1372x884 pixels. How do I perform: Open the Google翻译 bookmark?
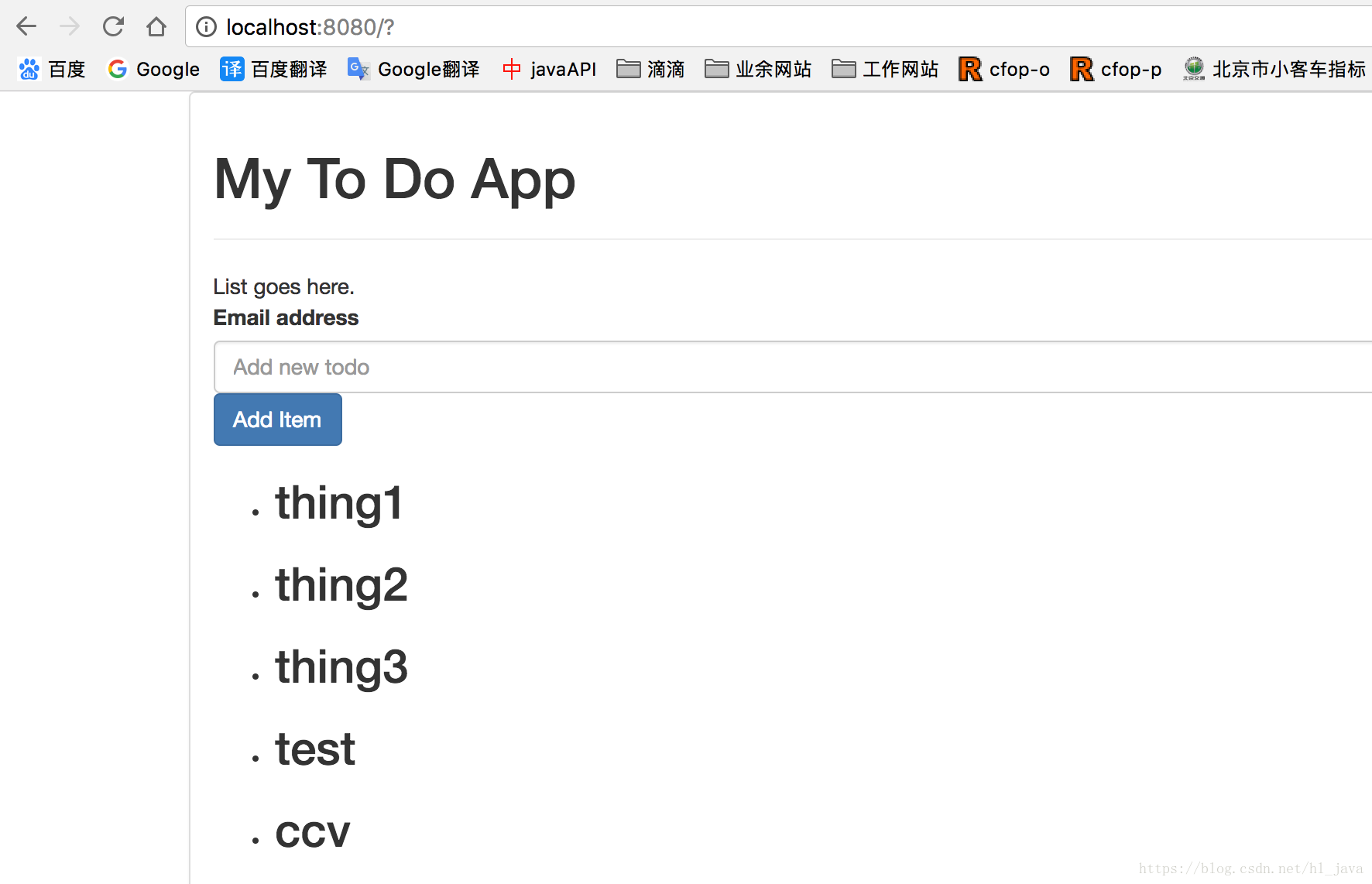pos(413,70)
